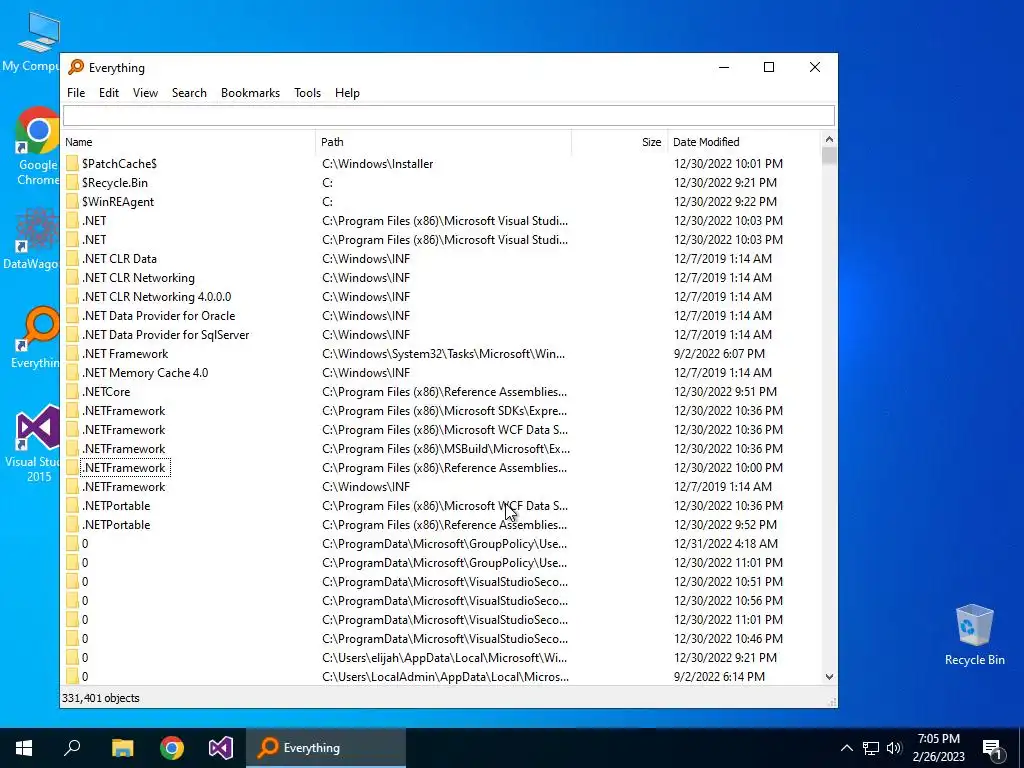Click the 331,401 objects status bar text
The height and width of the screenshot is (768, 1024).
[x=101, y=698]
